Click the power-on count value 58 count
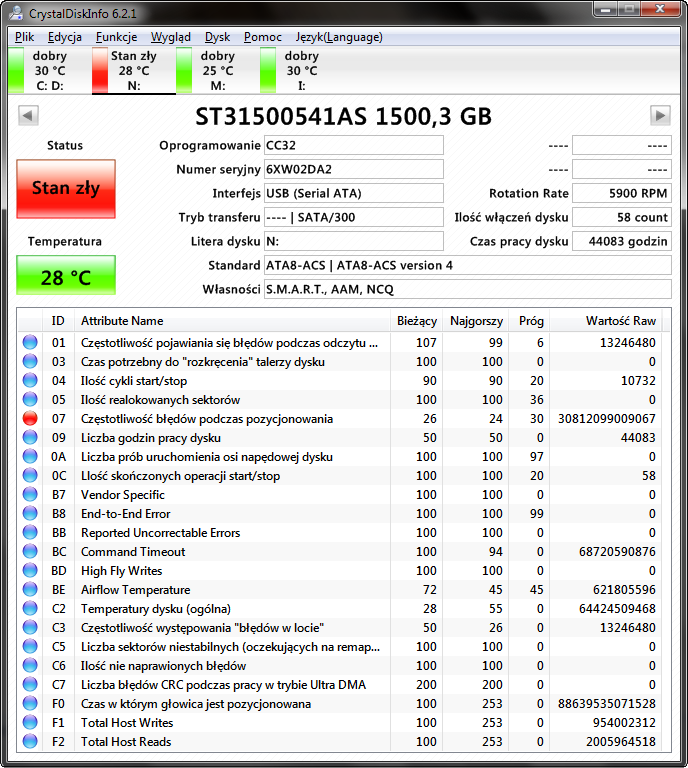688x768 pixels. (x=622, y=217)
